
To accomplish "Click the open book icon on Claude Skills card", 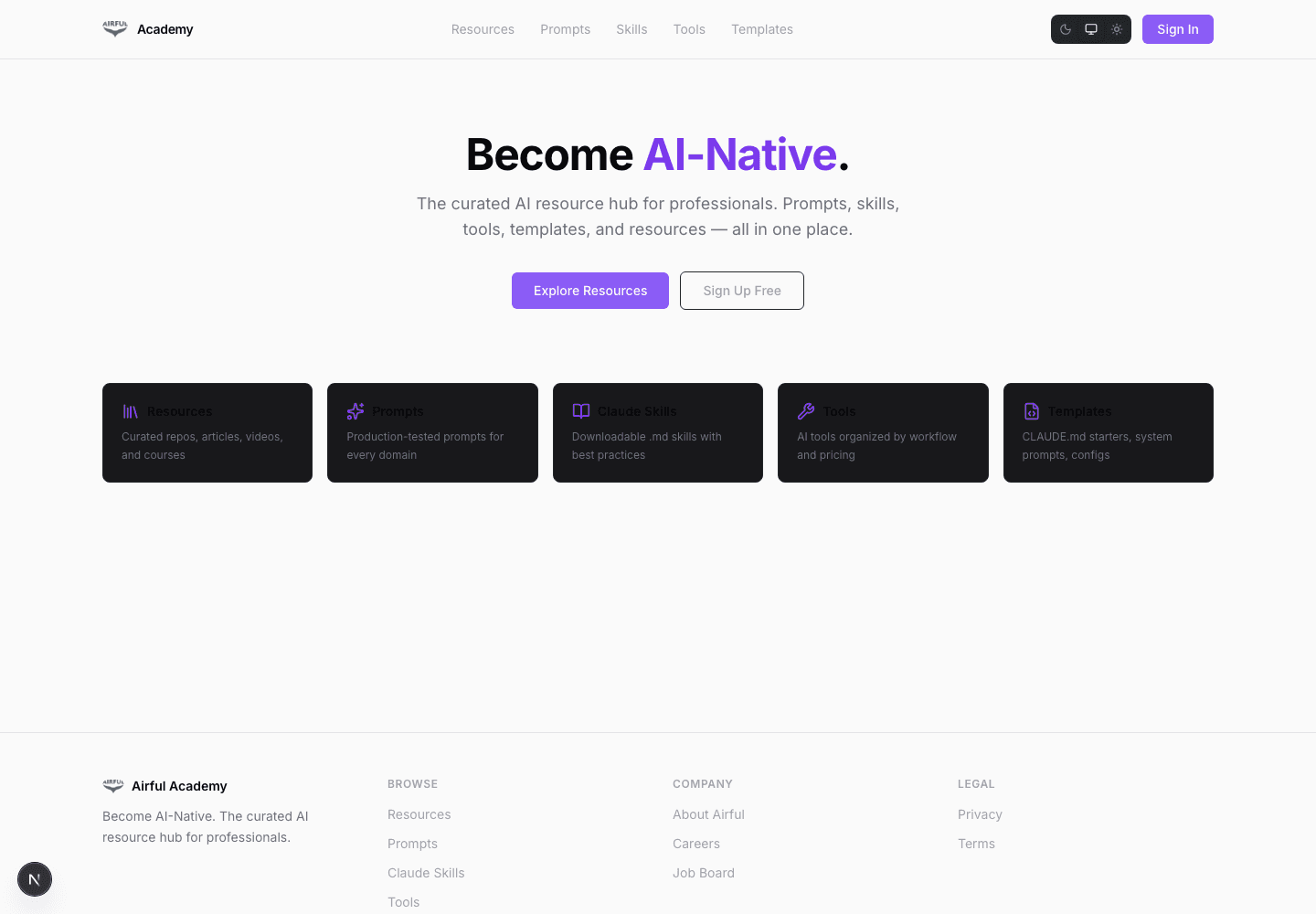I will (581, 411).
